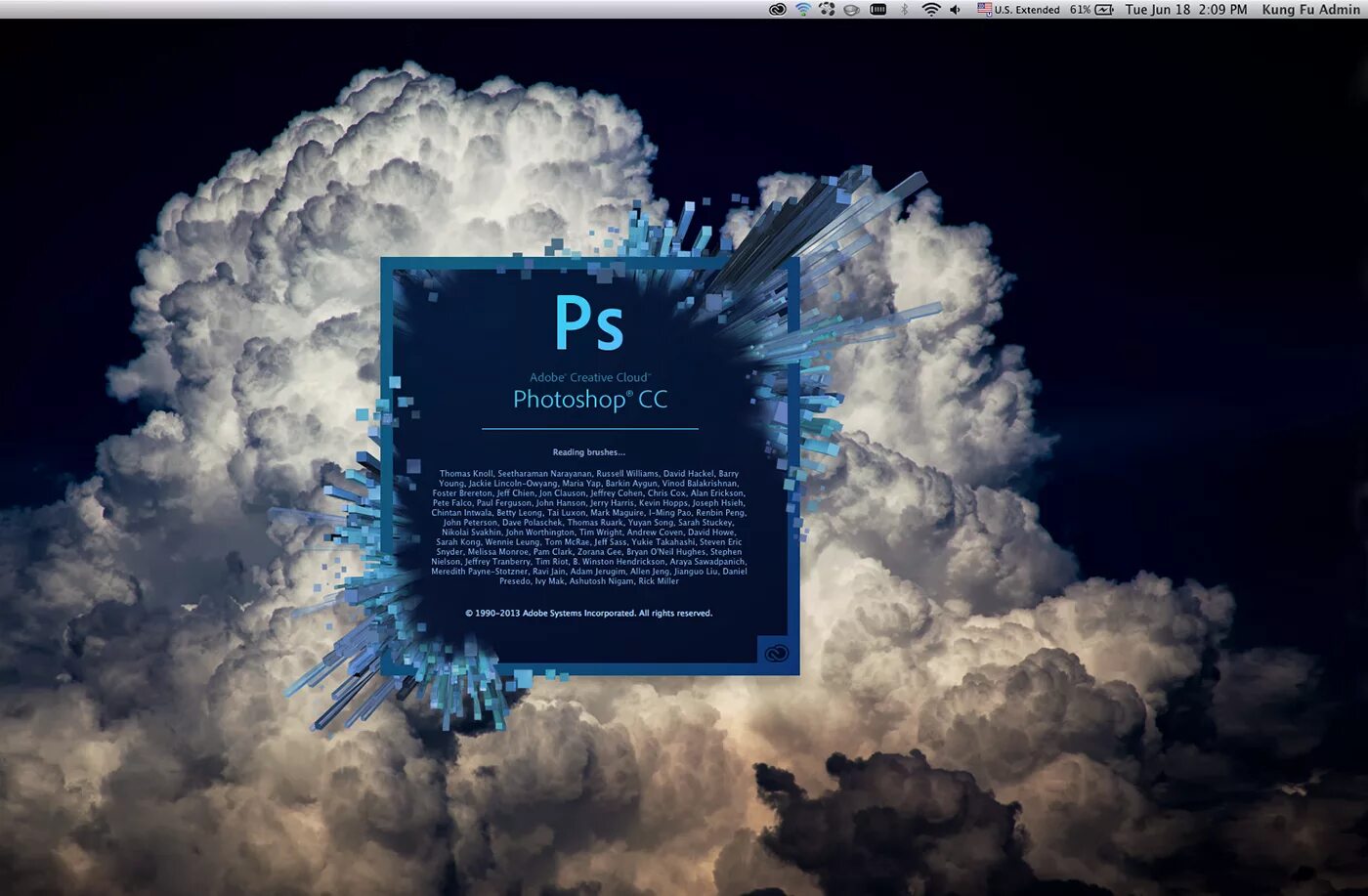Click the large Ps logo on splash
Image resolution: width=1368 pixels, height=896 pixels.
point(589,322)
